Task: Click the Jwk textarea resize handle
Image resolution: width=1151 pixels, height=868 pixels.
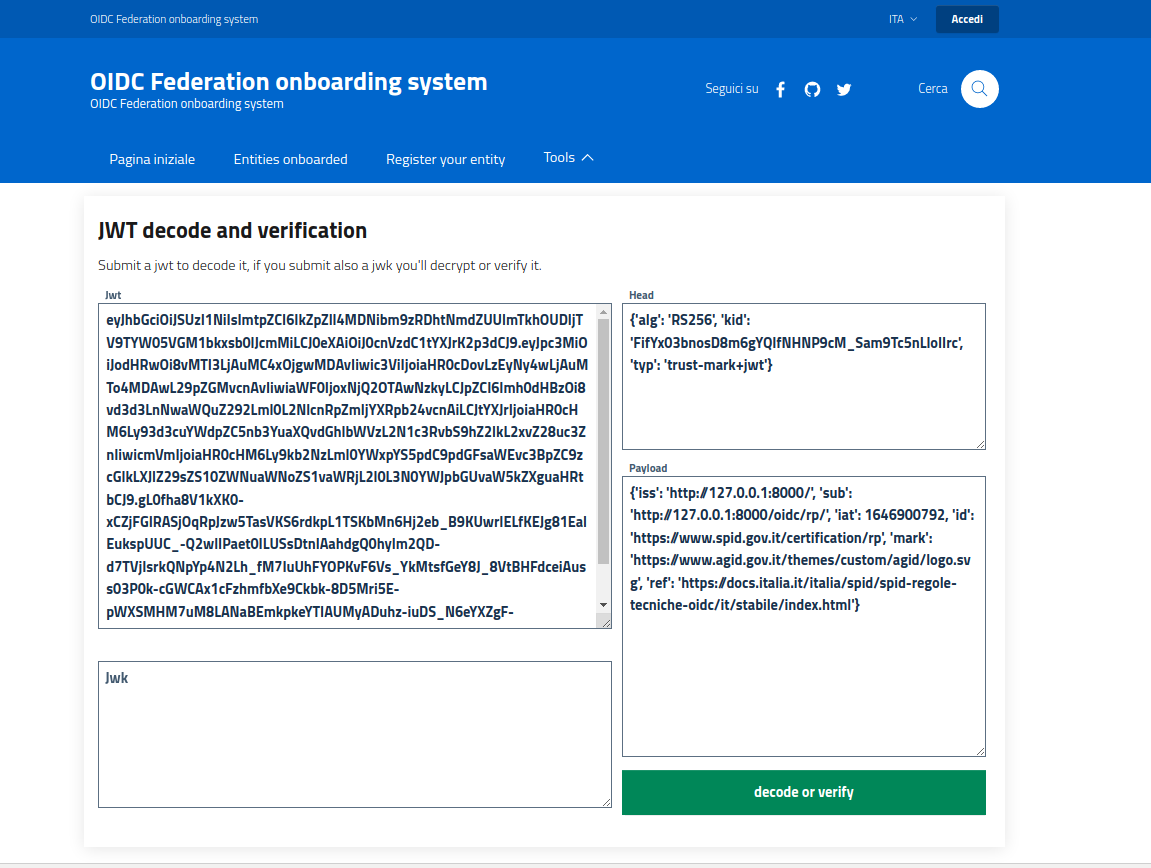Action: point(606,802)
